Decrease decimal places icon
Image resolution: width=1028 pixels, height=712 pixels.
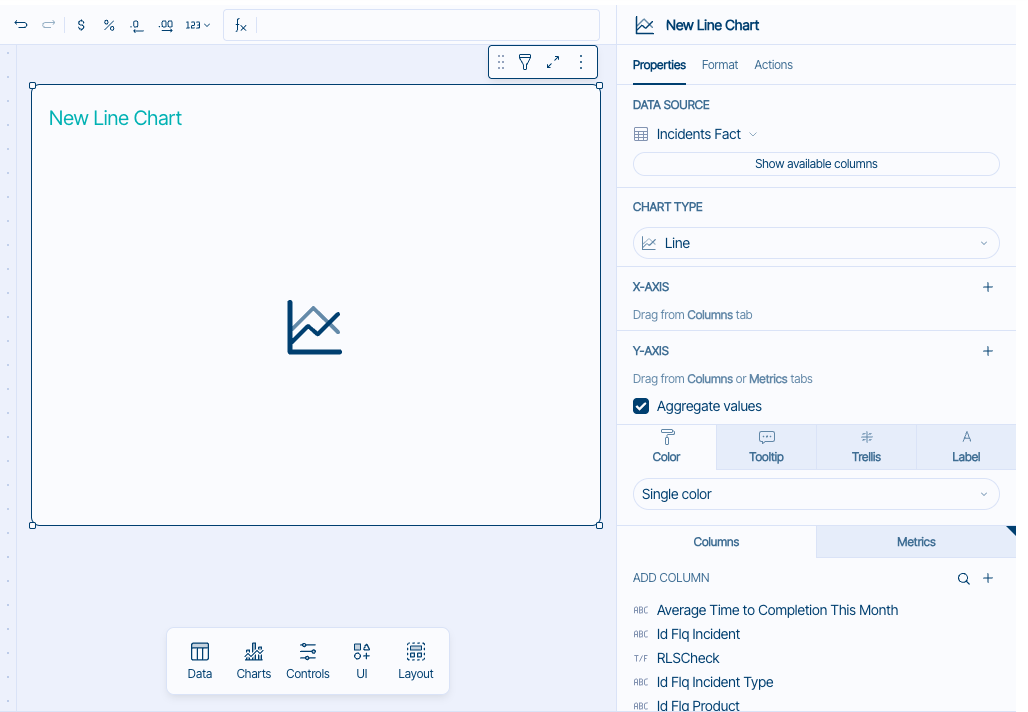[x=137, y=25]
